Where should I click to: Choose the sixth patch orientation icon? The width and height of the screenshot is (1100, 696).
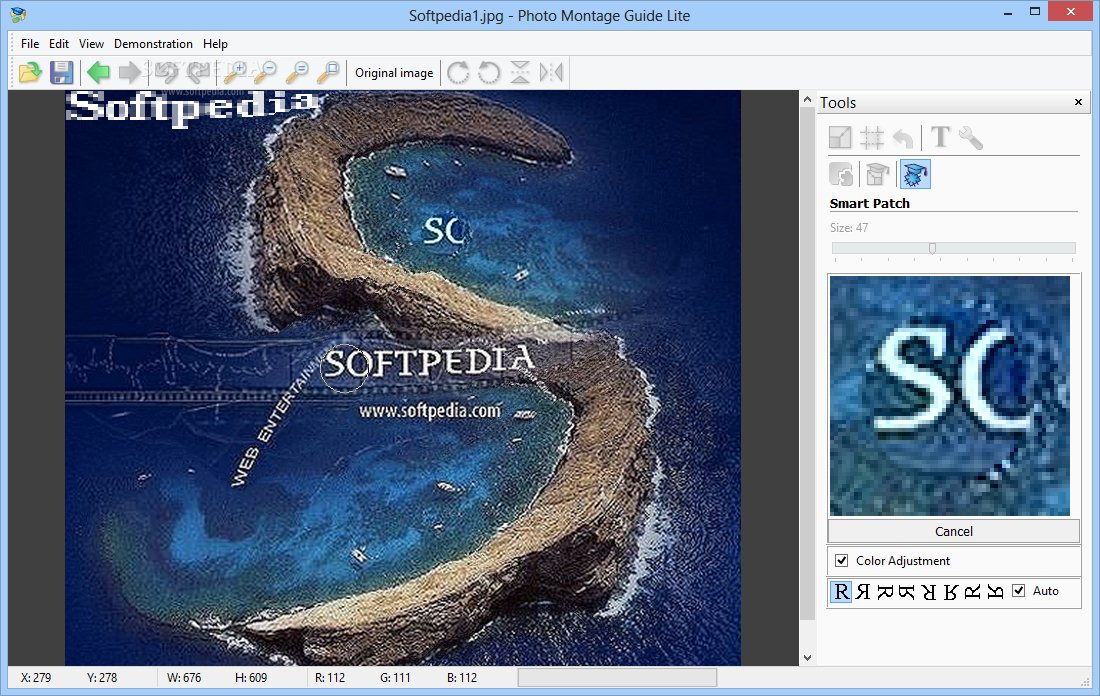(951, 592)
